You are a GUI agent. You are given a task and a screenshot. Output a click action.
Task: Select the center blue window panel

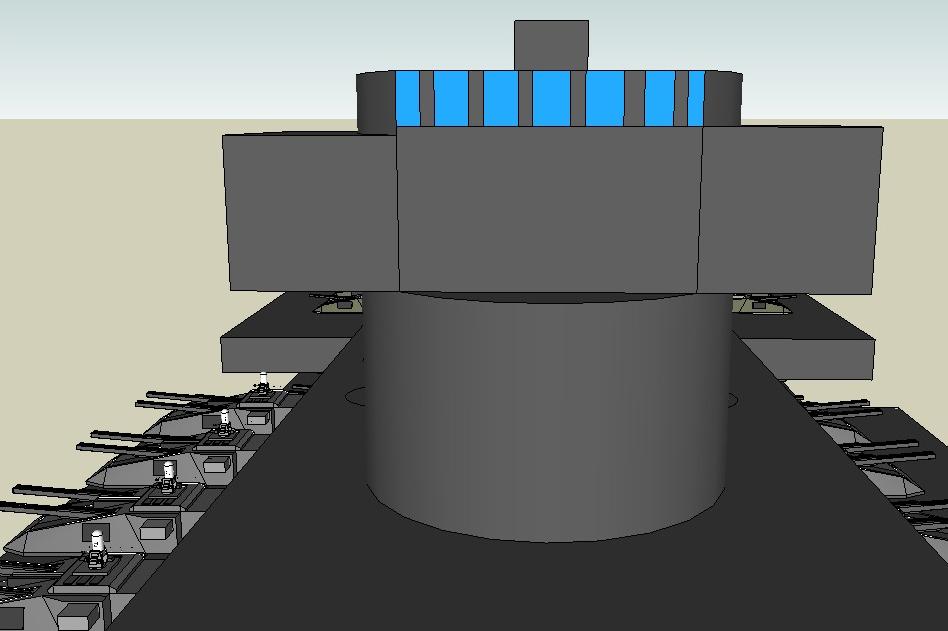551,99
